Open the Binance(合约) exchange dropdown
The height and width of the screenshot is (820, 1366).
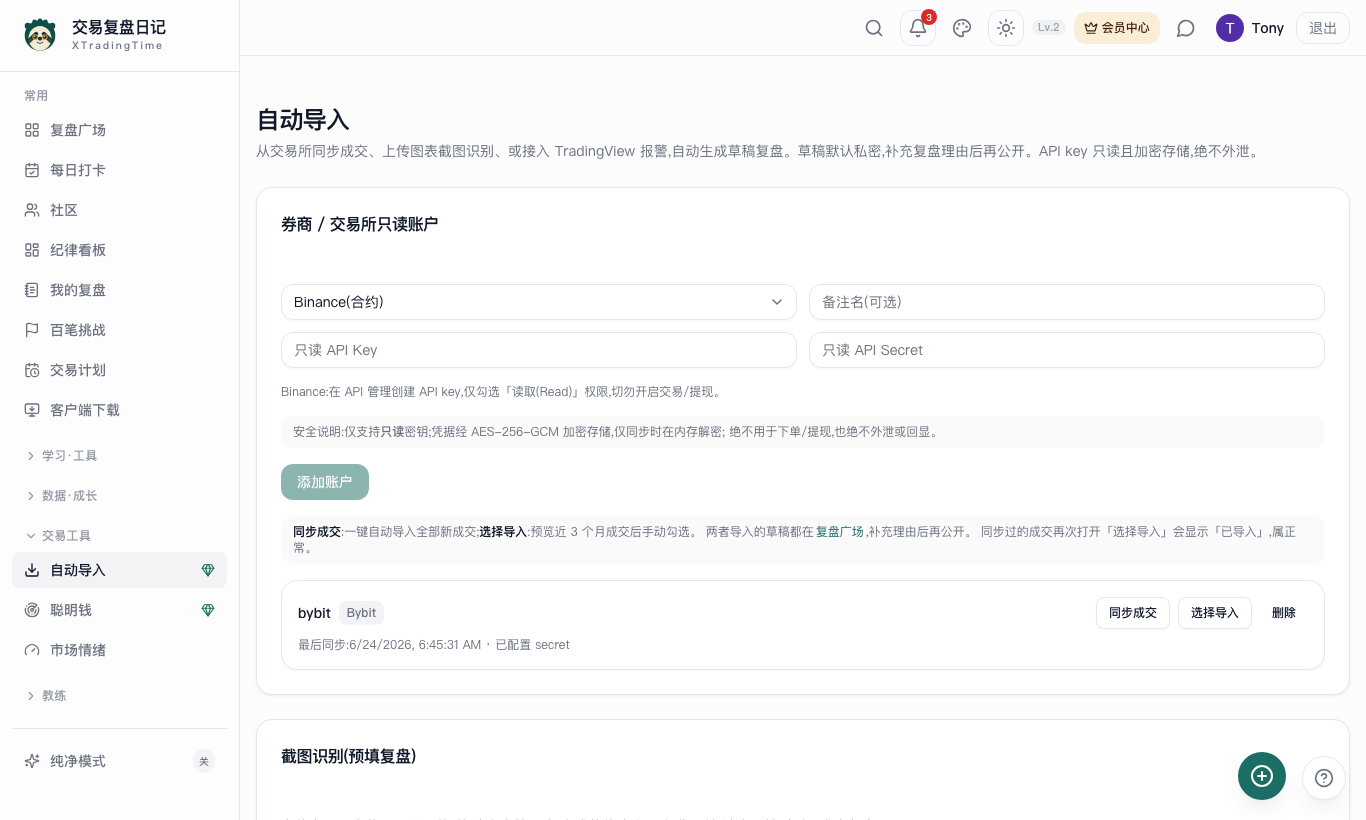pos(539,302)
